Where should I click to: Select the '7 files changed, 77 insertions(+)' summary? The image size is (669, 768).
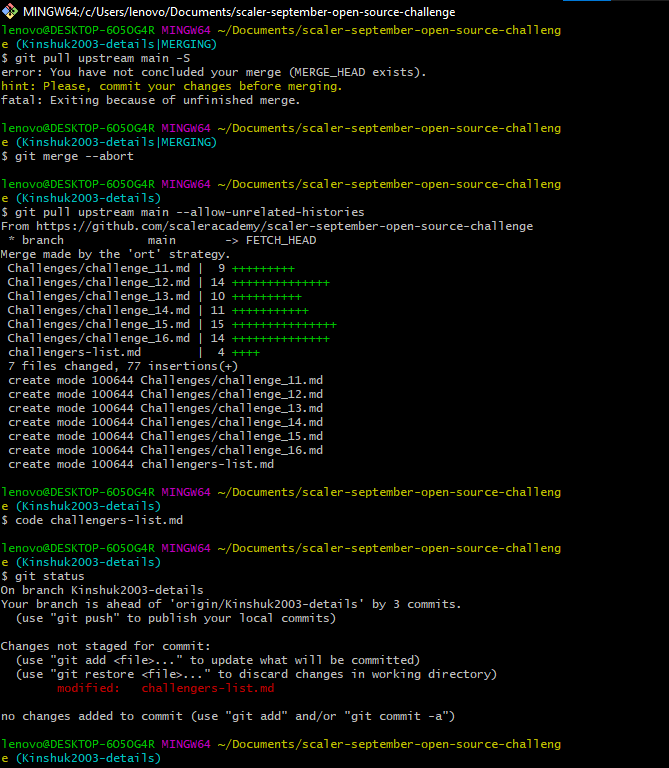pyautogui.click(x=123, y=366)
